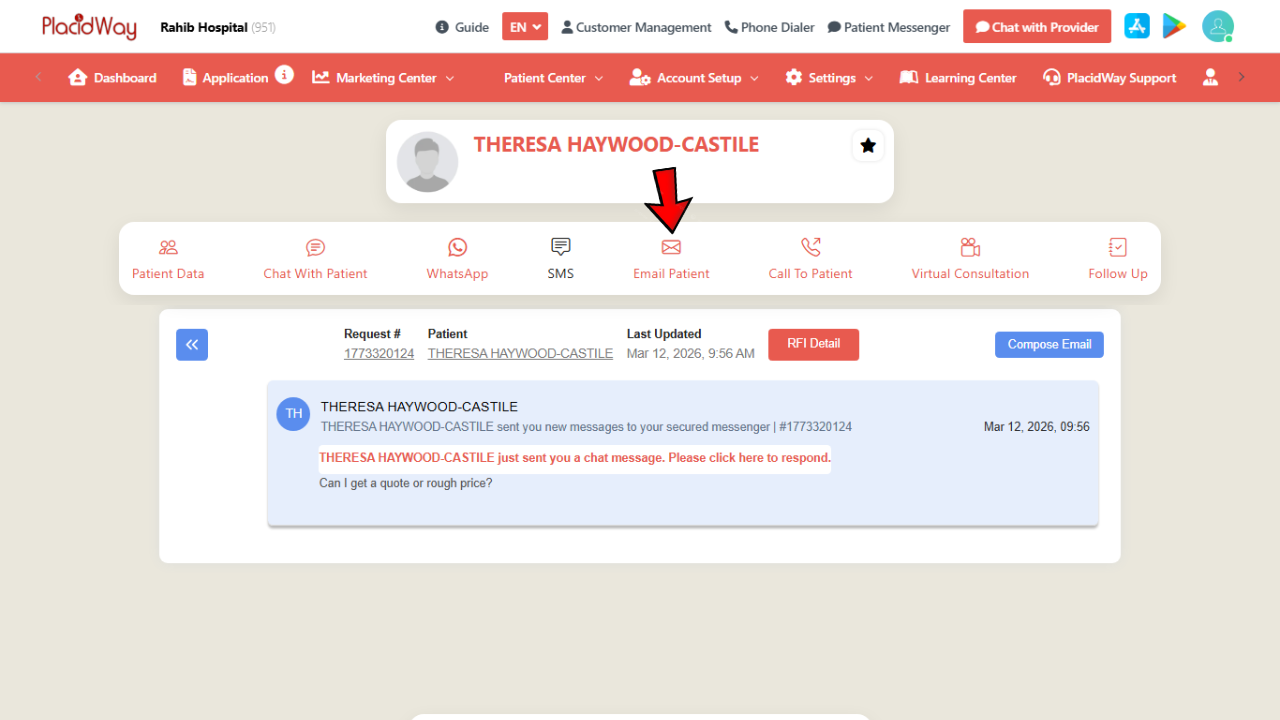
Task: Click the Compose Email button
Action: (x=1049, y=344)
